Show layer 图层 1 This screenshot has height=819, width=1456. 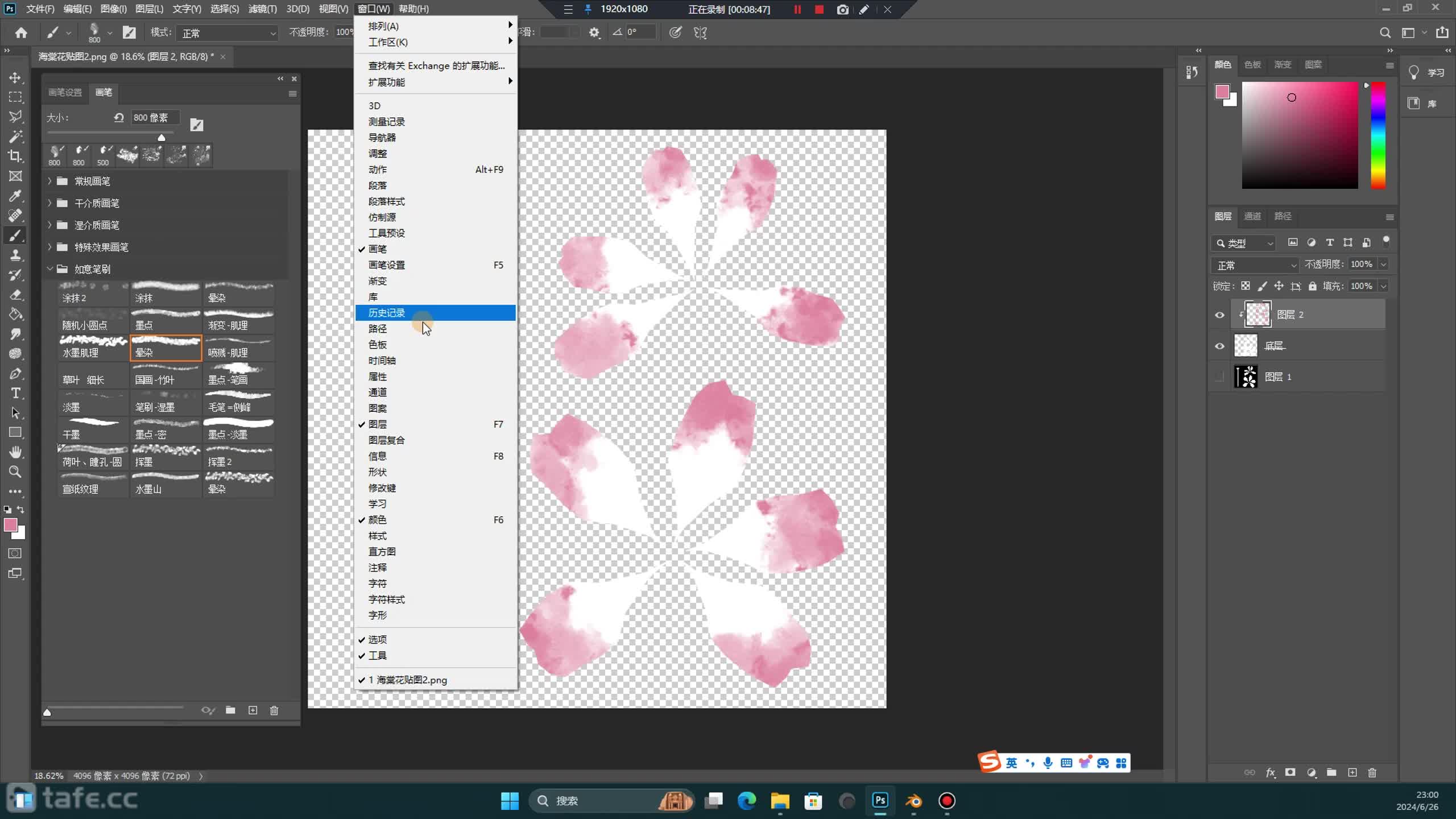[1219, 377]
